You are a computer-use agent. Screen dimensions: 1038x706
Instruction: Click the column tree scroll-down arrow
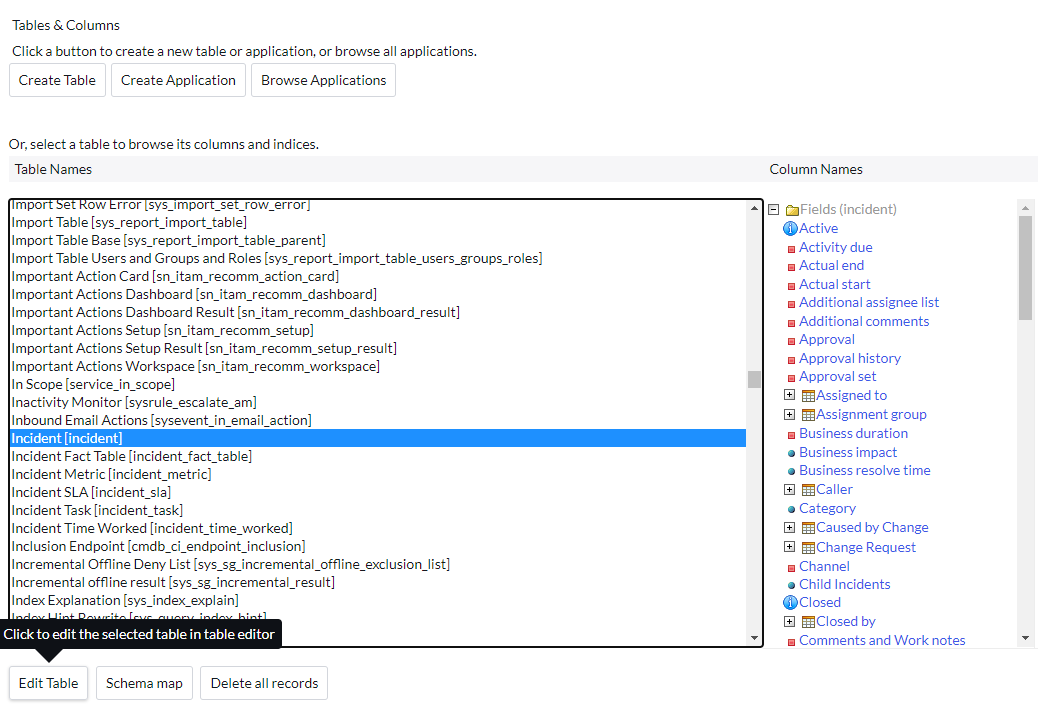pos(1025,638)
